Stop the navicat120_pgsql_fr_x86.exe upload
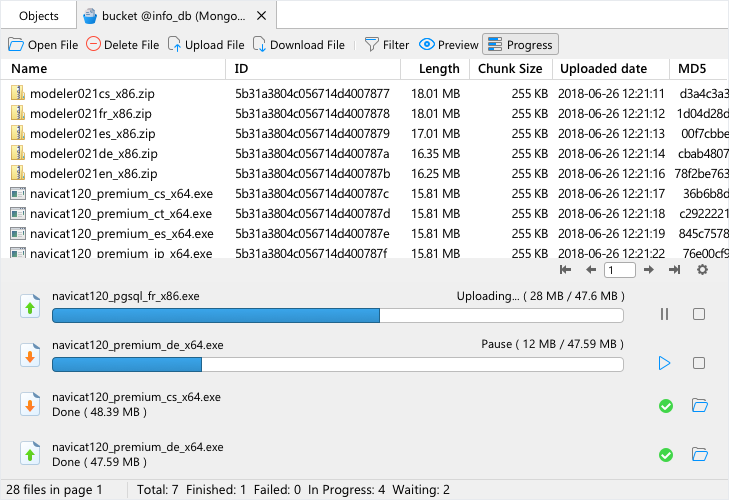This screenshot has height=500, width=729. click(699, 314)
